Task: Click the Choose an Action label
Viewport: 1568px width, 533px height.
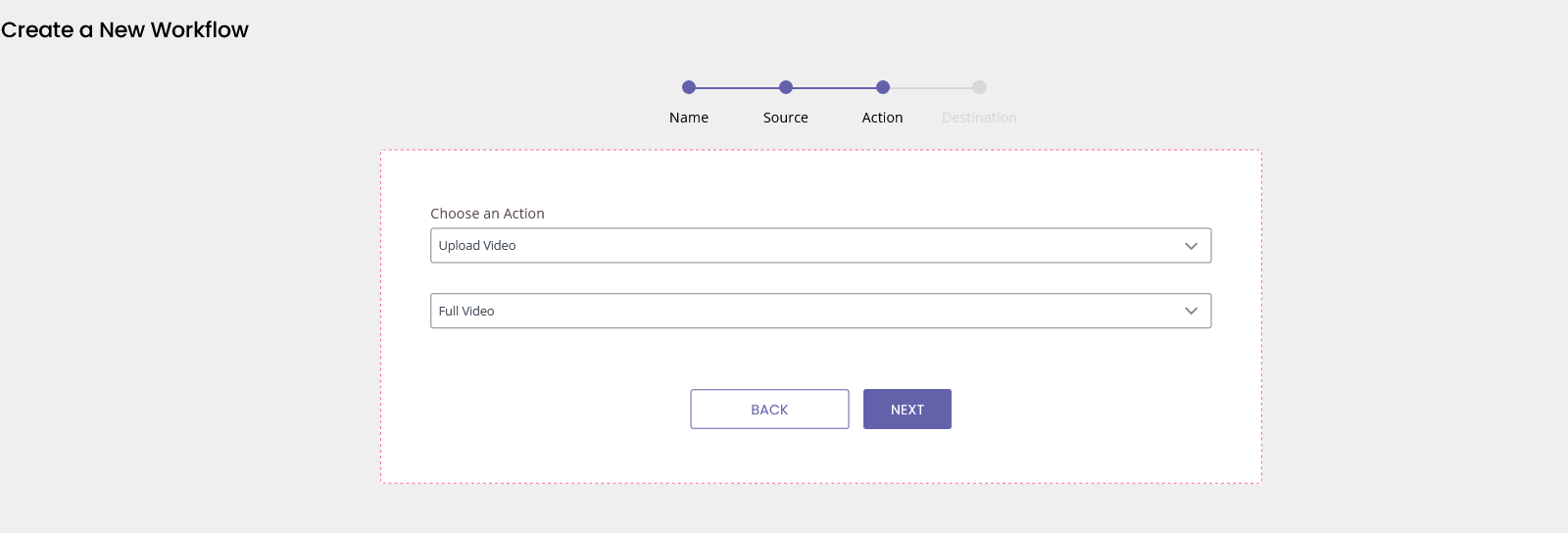Action: (487, 214)
